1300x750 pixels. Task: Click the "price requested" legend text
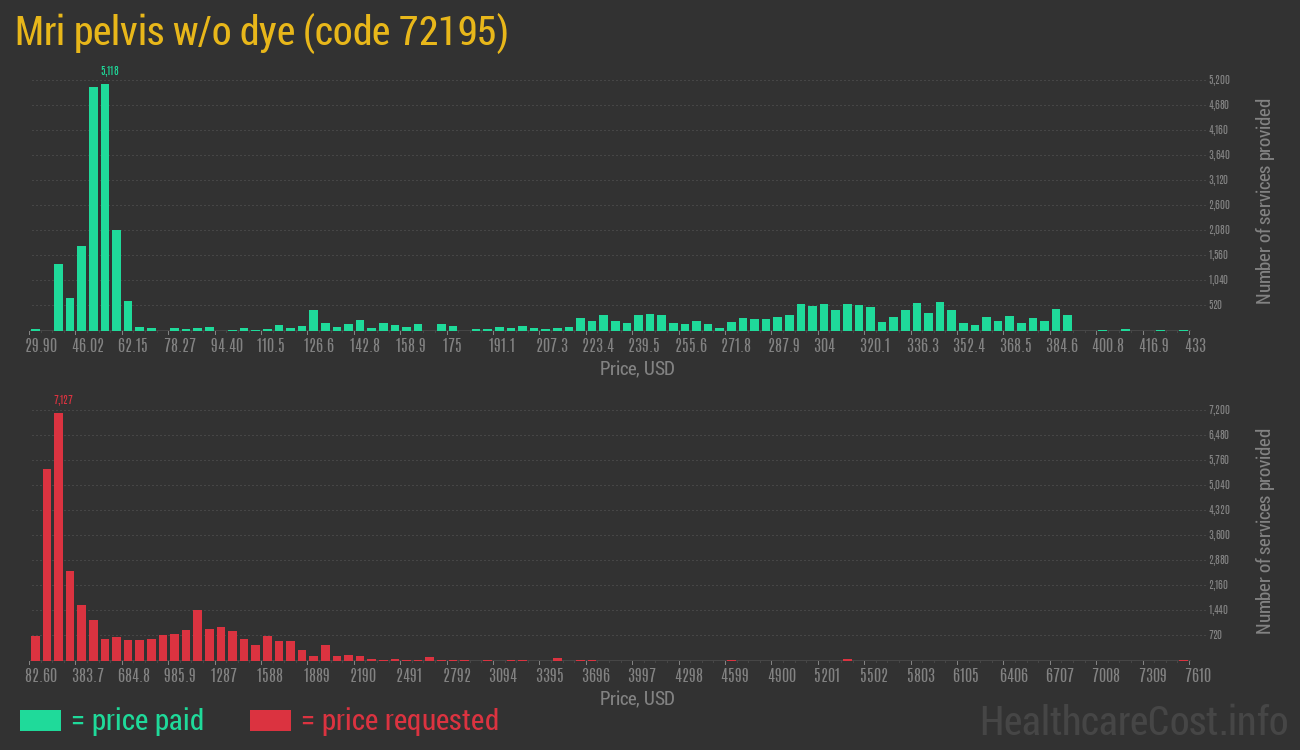(399, 720)
